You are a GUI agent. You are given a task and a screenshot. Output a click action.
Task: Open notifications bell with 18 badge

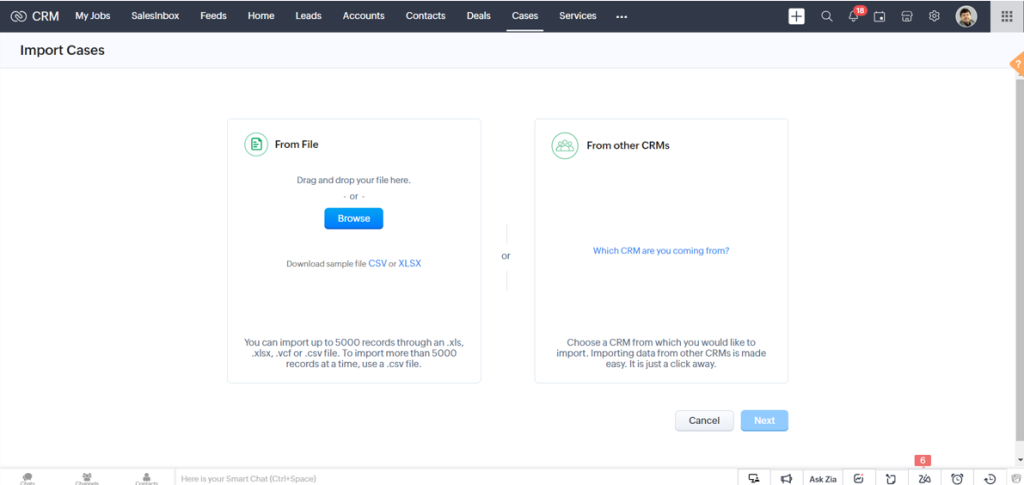click(x=853, y=16)
